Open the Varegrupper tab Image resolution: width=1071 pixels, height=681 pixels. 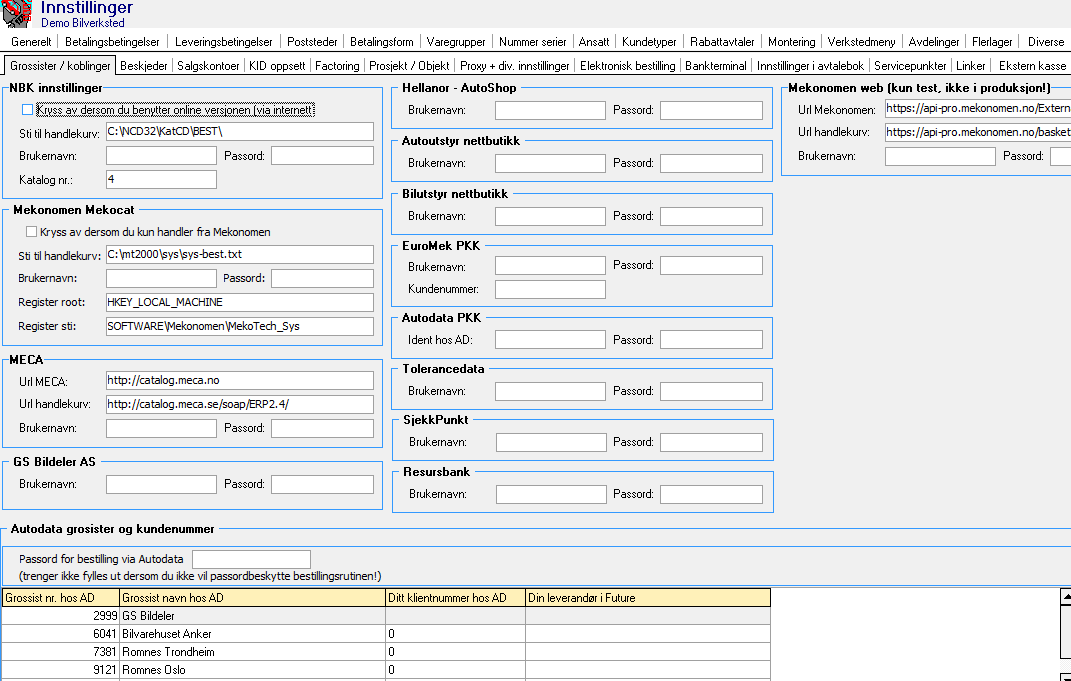pyautogui.click(x=456, y=42)
